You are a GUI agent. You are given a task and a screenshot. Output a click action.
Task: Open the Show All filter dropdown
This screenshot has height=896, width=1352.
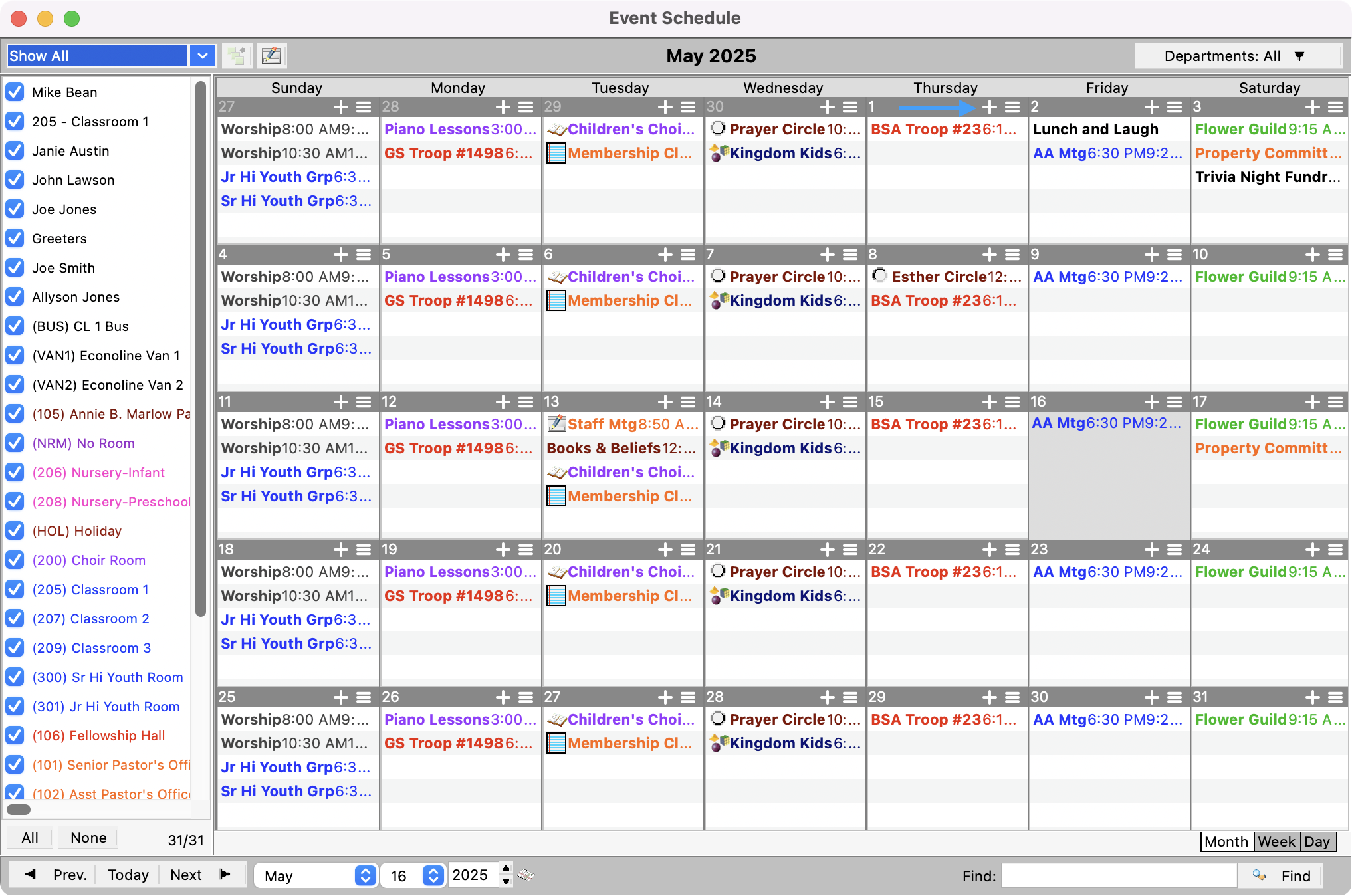click(202, 56)
